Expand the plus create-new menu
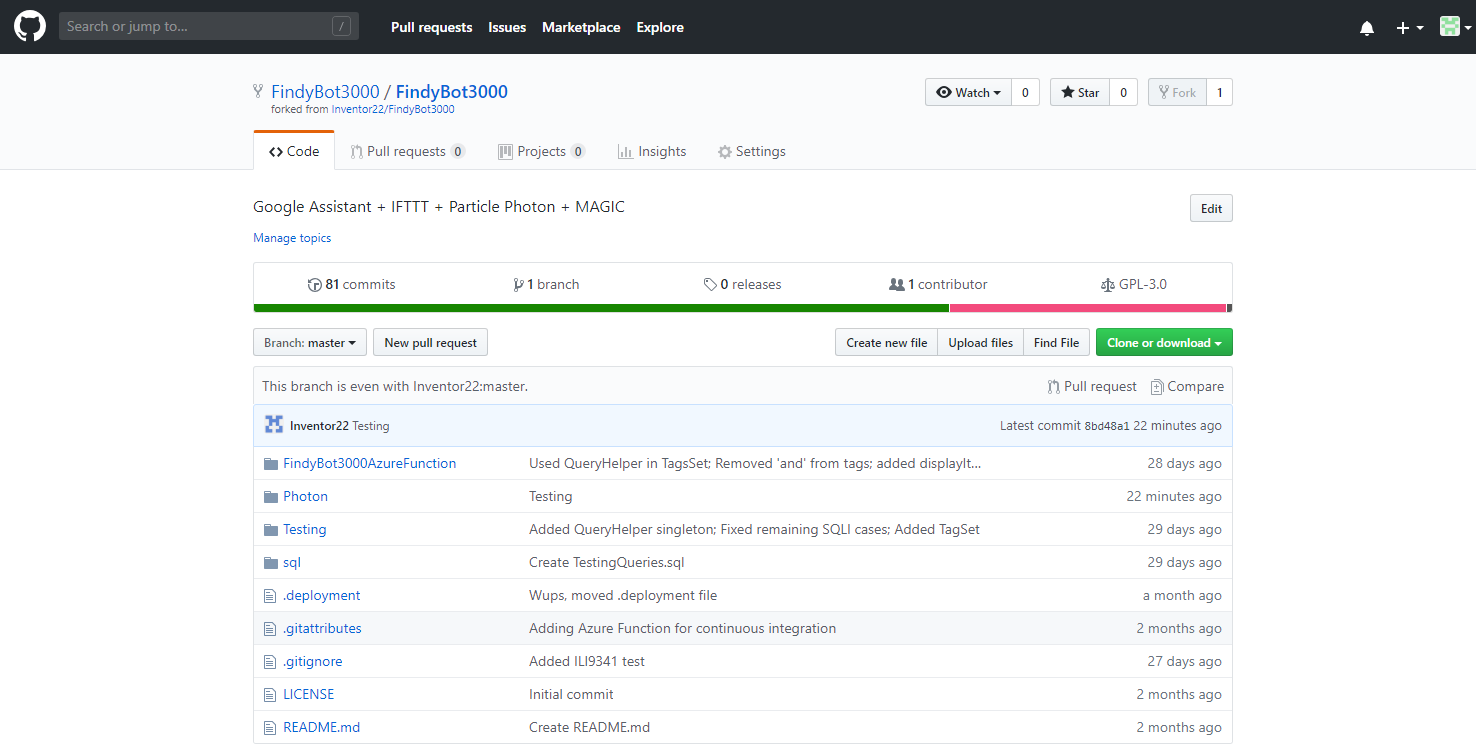The image size is (1476, 749). [1409, 28]
